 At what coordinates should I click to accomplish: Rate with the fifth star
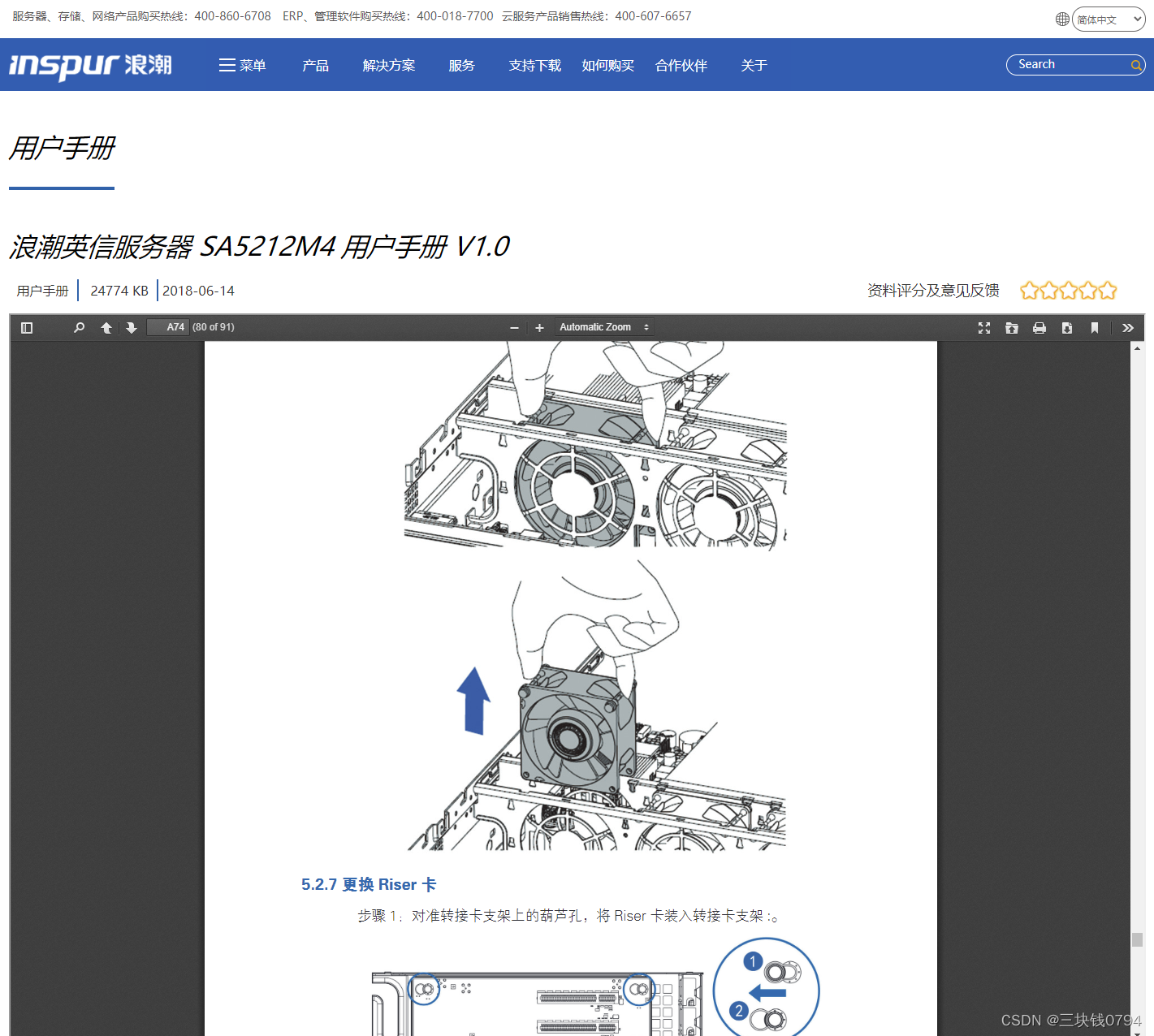1108,291
